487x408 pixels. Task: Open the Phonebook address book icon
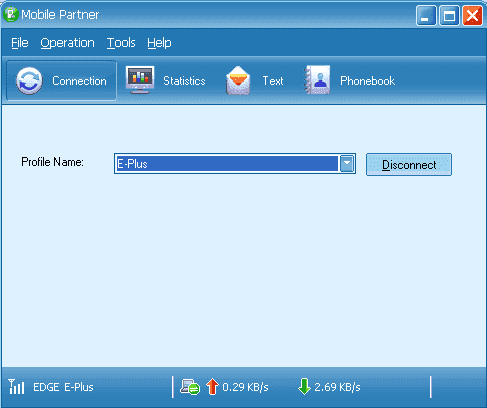pyautogui.click(x=317, y=80)
